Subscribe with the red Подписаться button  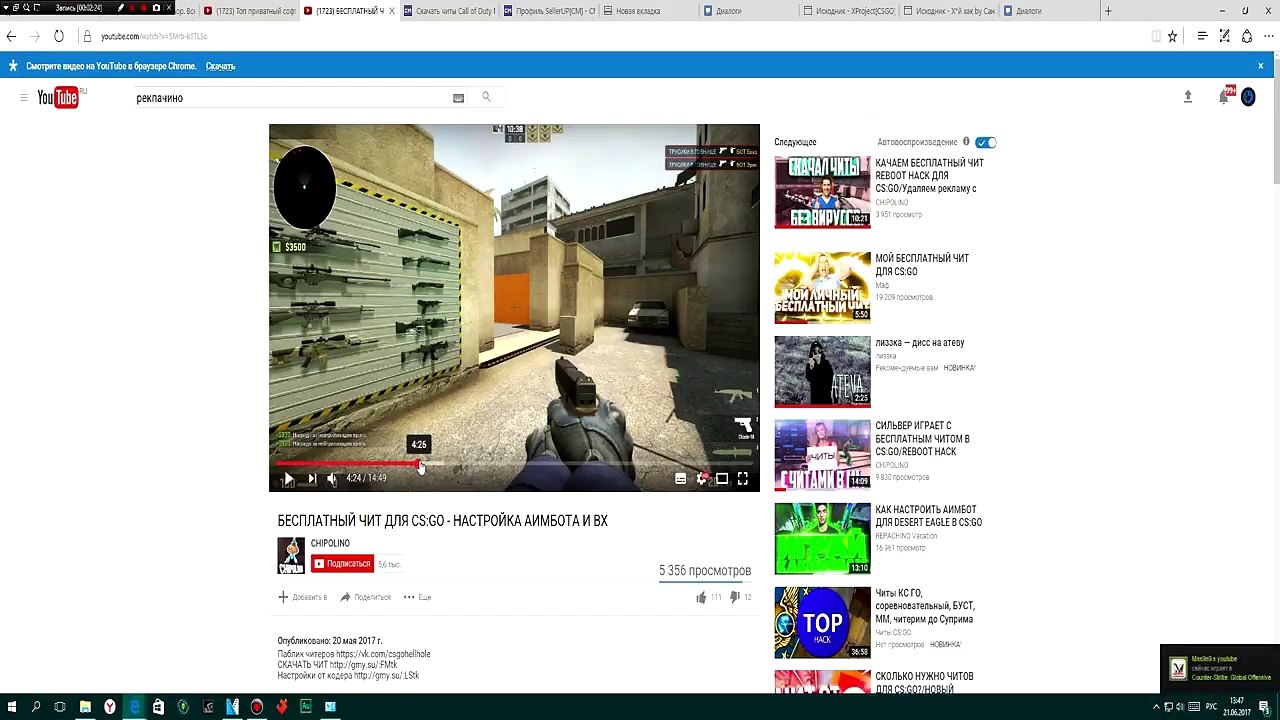(343, 564)
